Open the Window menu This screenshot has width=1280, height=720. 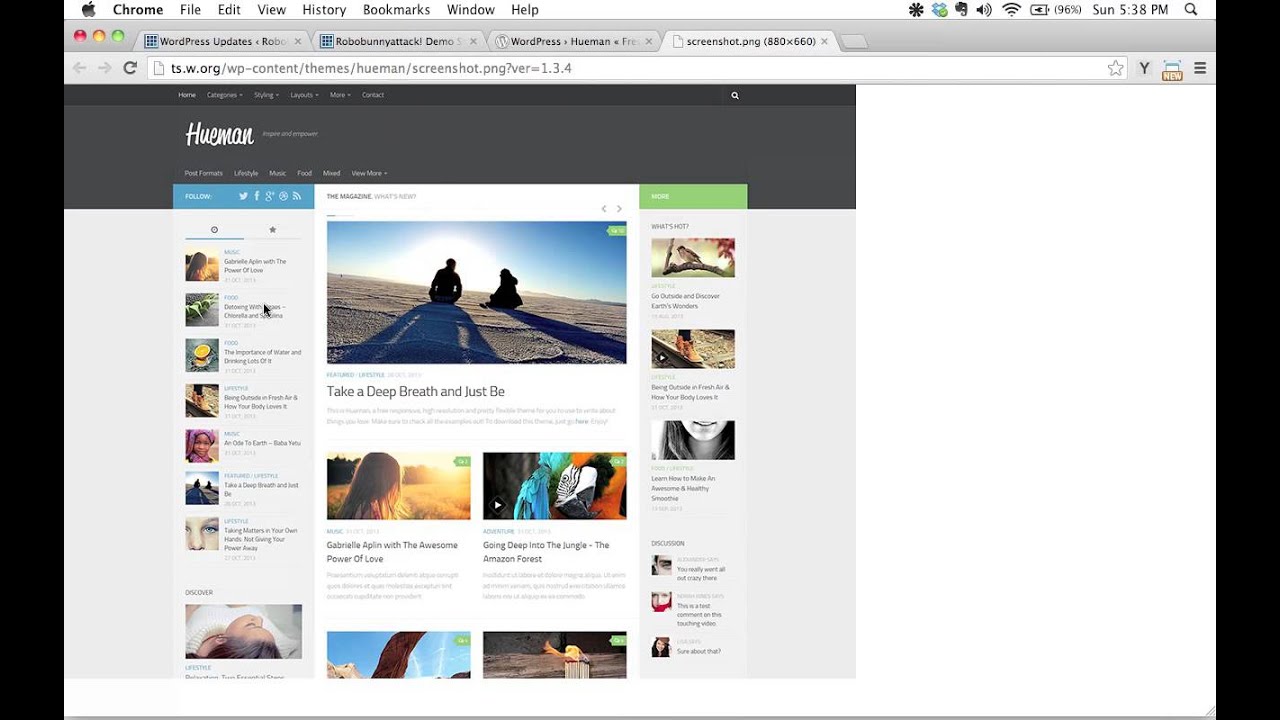coord(471,9)
